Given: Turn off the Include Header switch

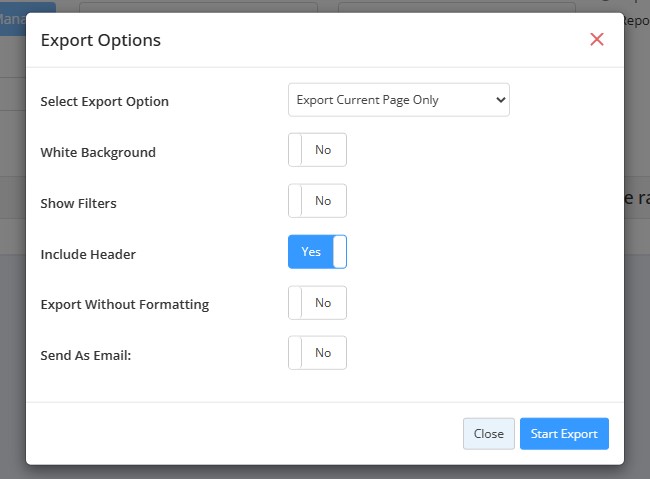Looking at the screenshot, I should pyautogui.click(x=317, y=252).
